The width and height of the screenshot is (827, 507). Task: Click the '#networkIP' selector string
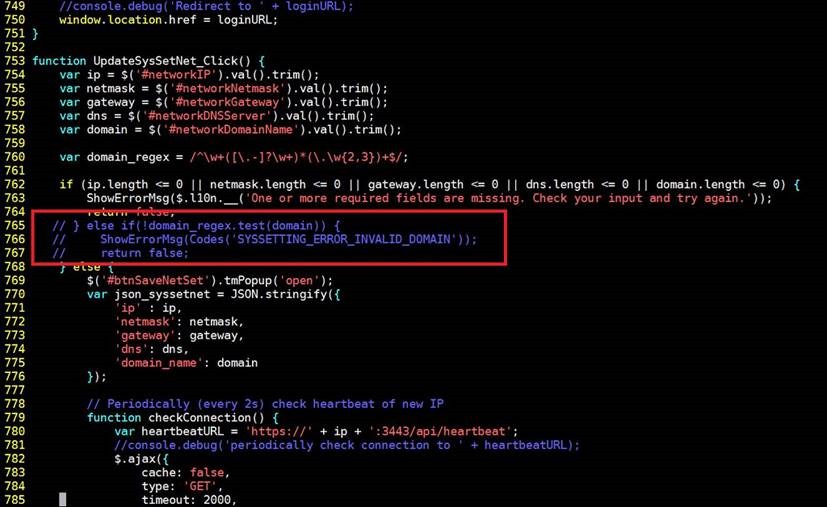[x=176, y=75]
